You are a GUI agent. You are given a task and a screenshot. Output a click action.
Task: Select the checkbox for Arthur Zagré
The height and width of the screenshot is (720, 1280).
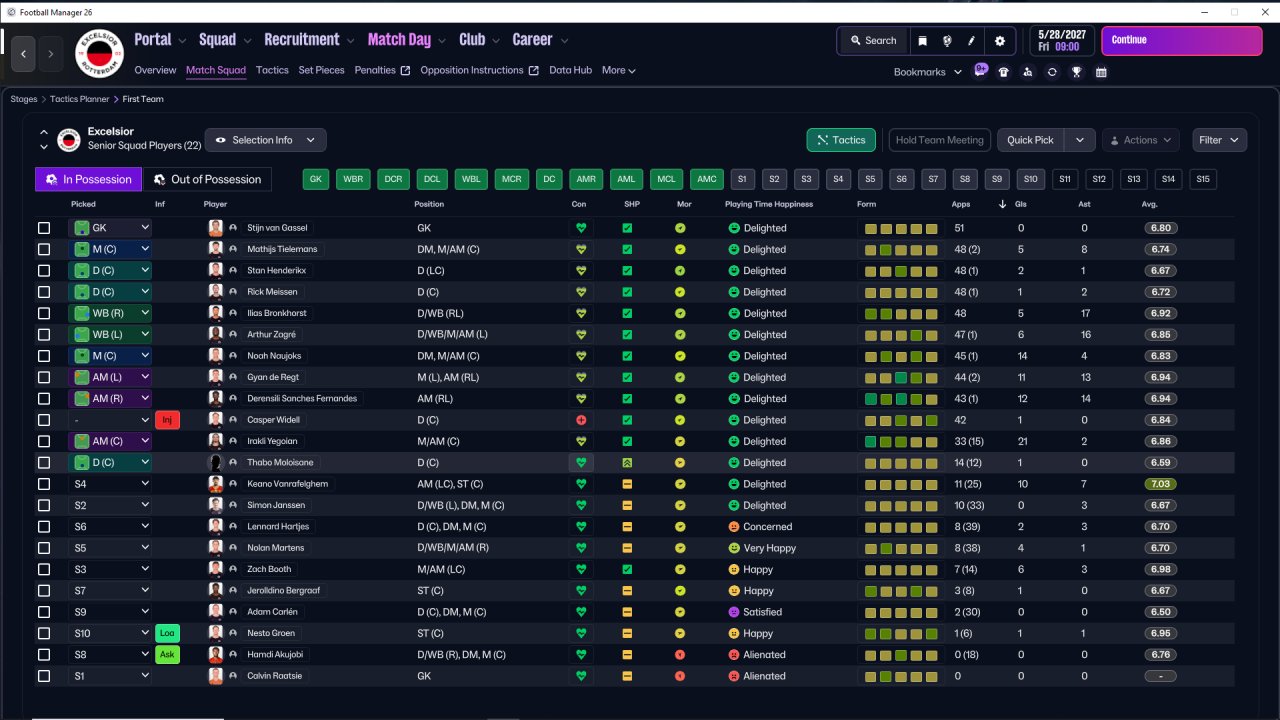pyautogui.click(x=44, y=335)
